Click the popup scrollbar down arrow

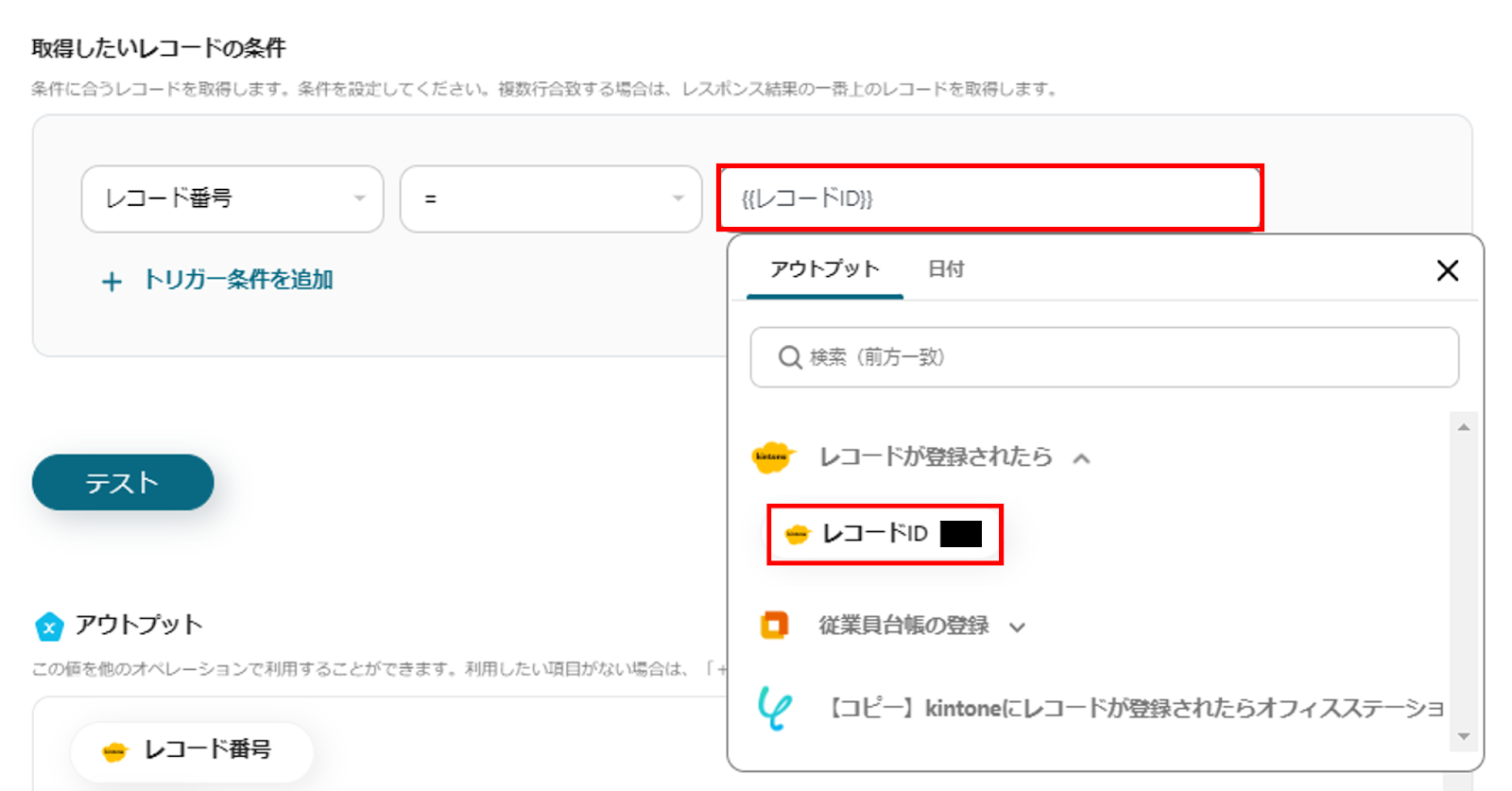1463,736
